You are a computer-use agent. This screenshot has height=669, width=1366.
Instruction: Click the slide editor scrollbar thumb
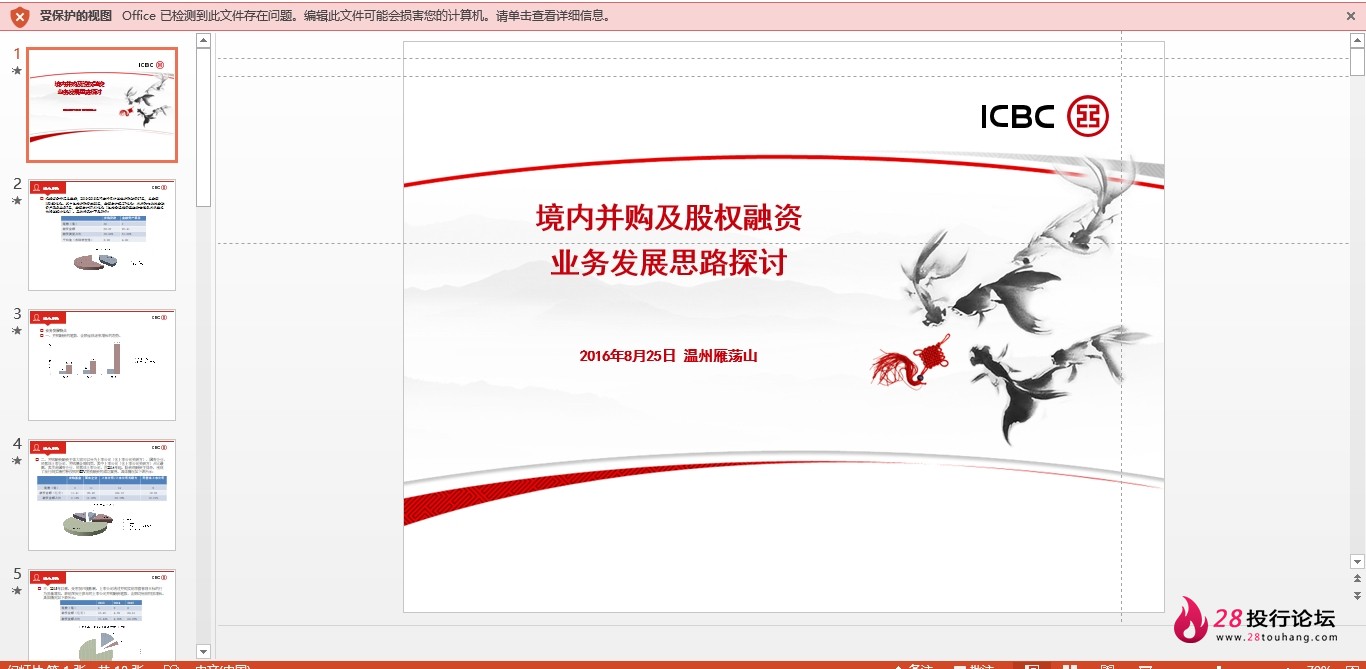click(x=1357, y=62)
